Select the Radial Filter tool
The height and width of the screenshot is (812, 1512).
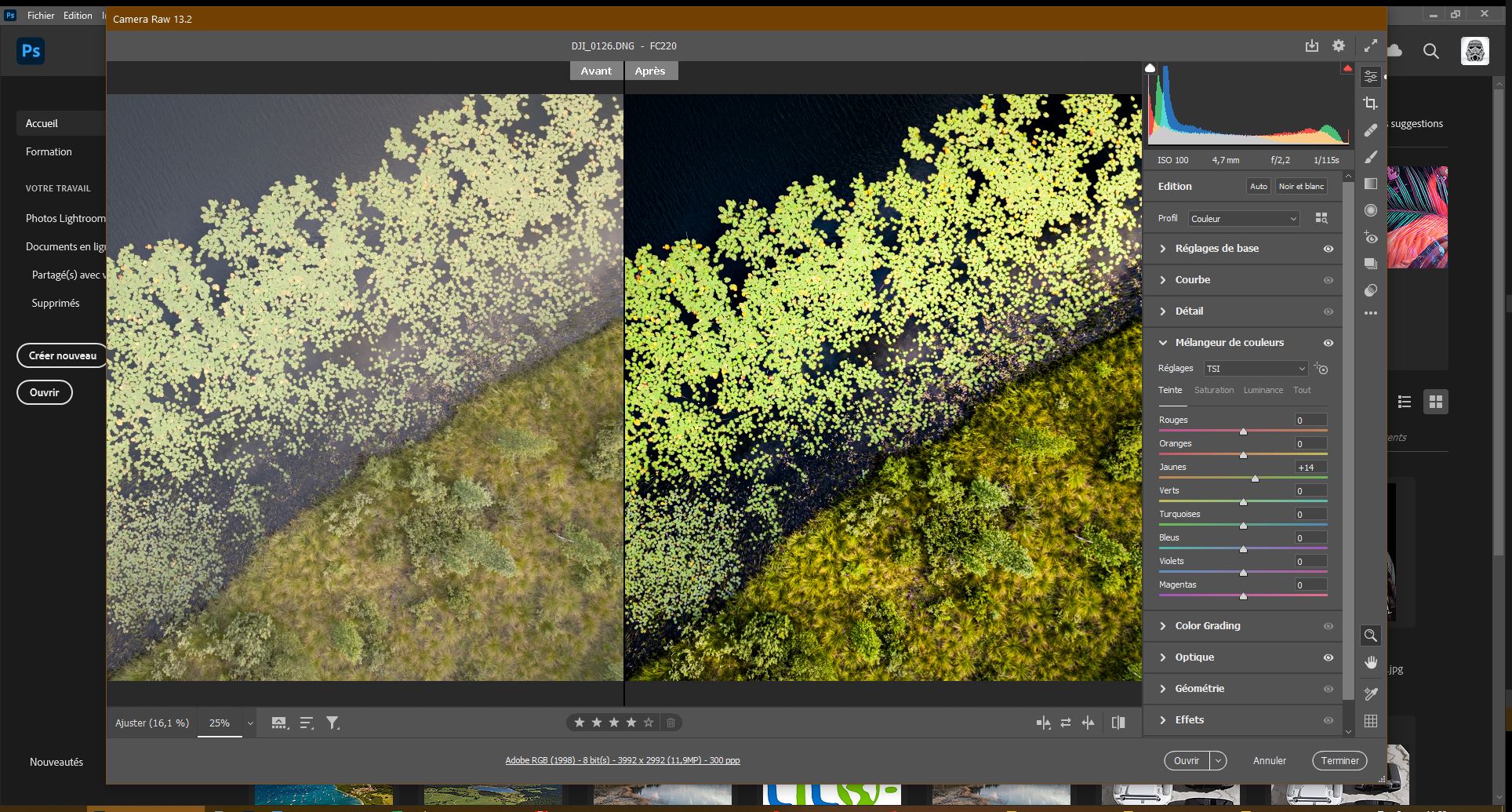tap(1370, 210)
